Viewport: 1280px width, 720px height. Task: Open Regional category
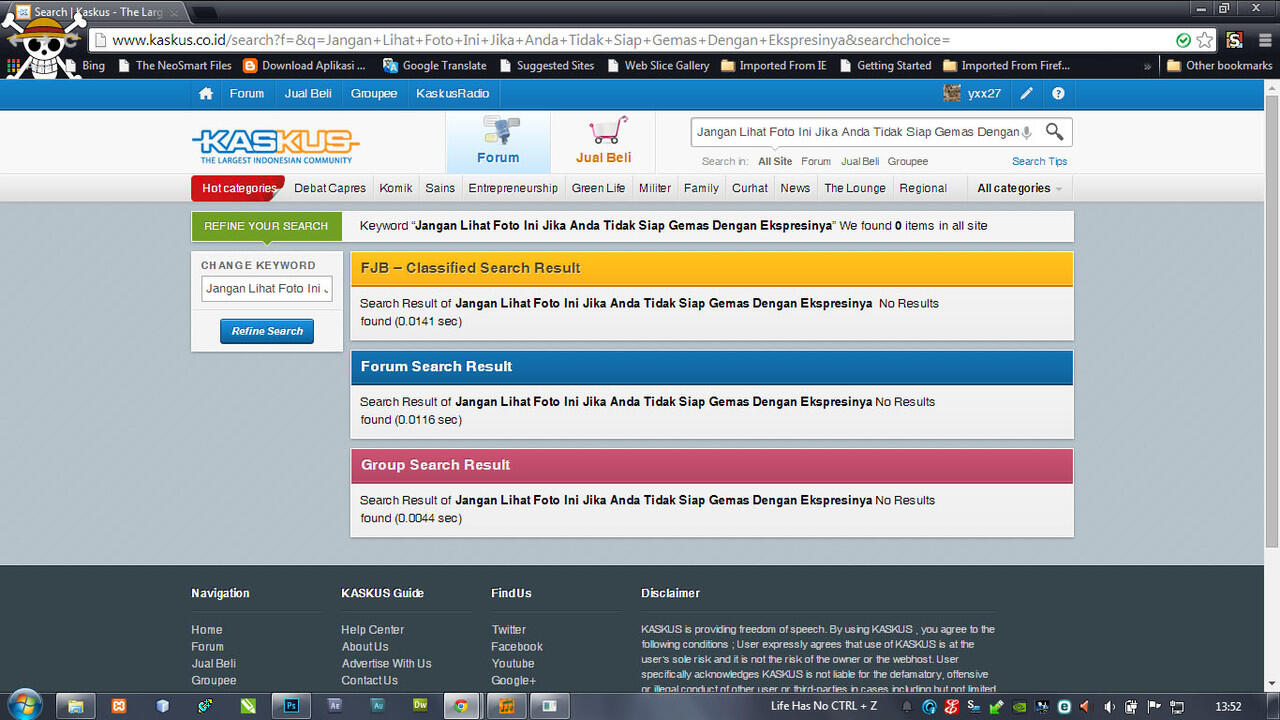click(x=923, y=188)
